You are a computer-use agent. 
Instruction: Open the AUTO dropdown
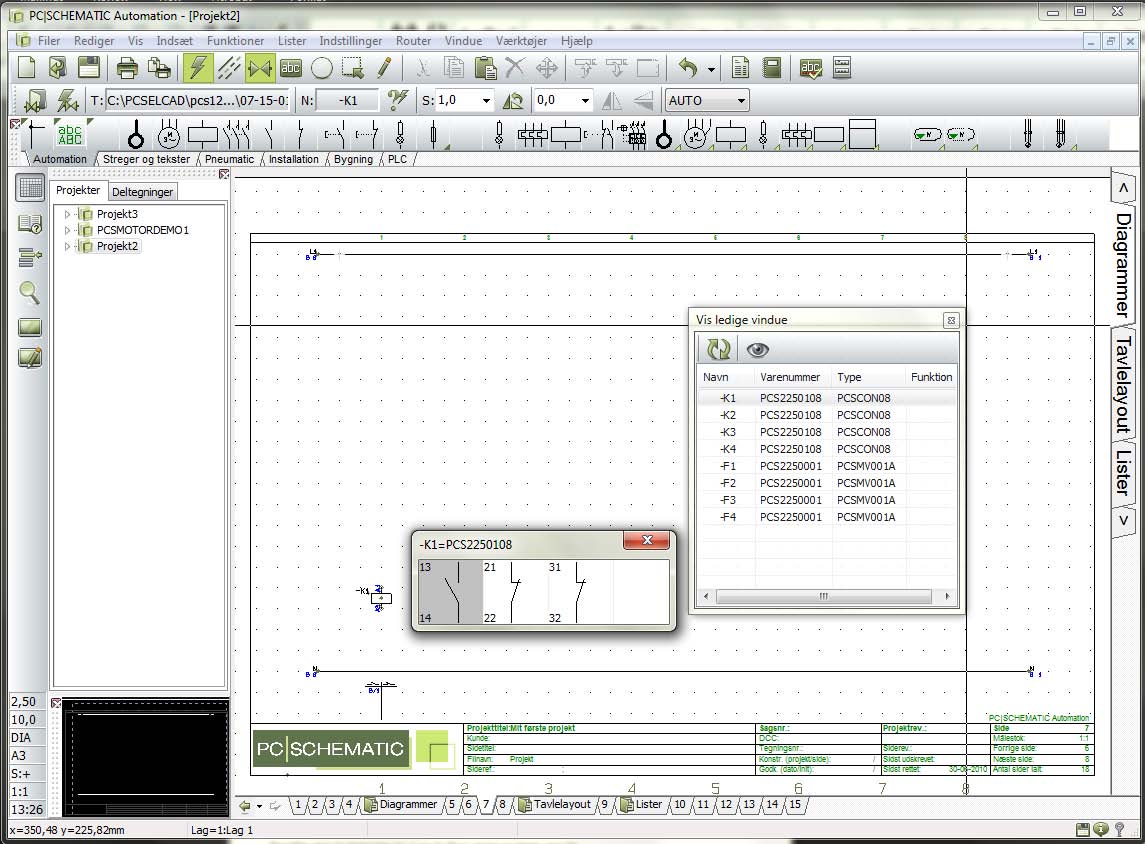[x=741, y=101]
